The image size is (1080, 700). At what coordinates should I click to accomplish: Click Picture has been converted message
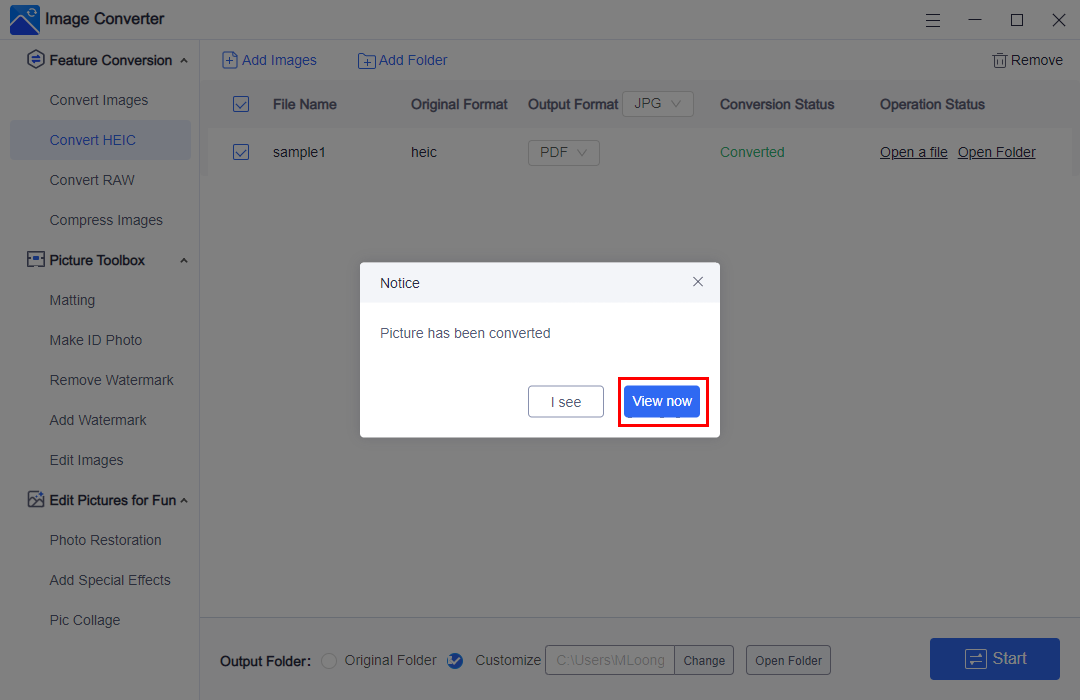pos(465,333)
